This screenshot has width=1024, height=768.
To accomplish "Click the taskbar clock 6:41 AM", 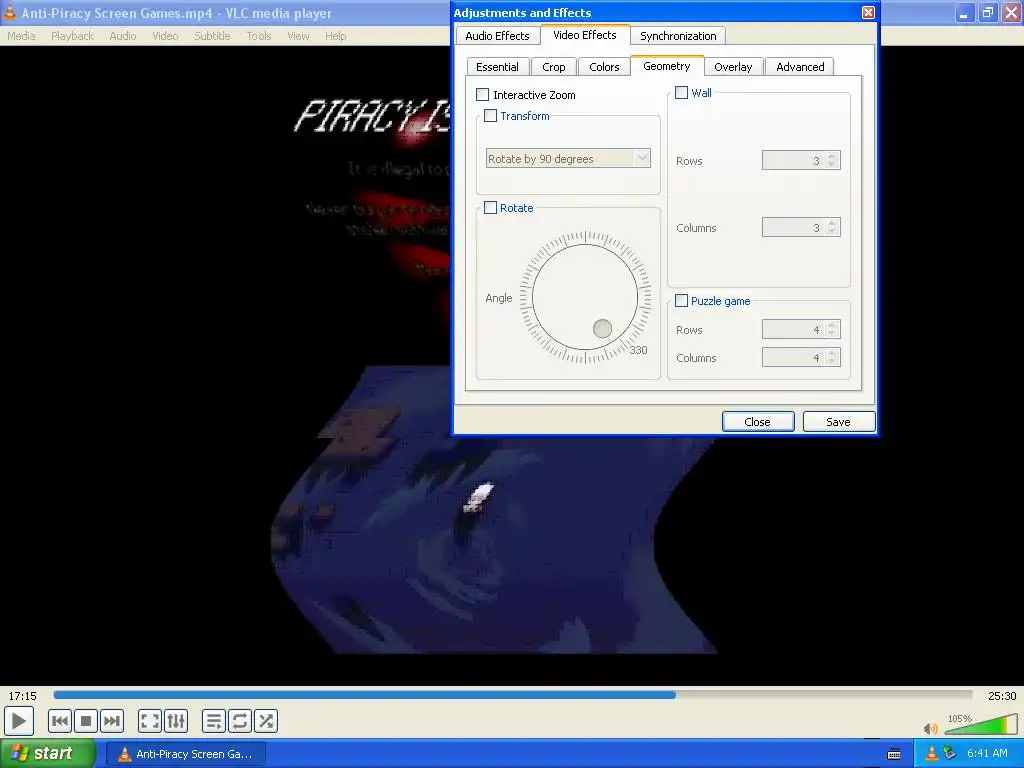I will 987,754.
